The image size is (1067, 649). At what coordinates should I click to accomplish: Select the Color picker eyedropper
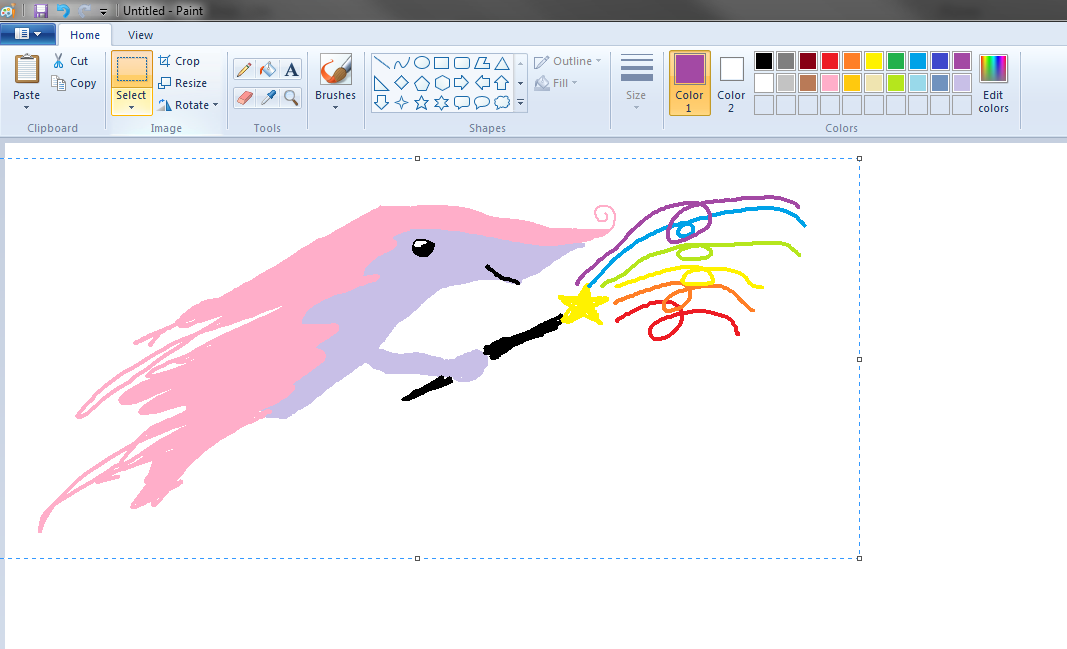267,97
